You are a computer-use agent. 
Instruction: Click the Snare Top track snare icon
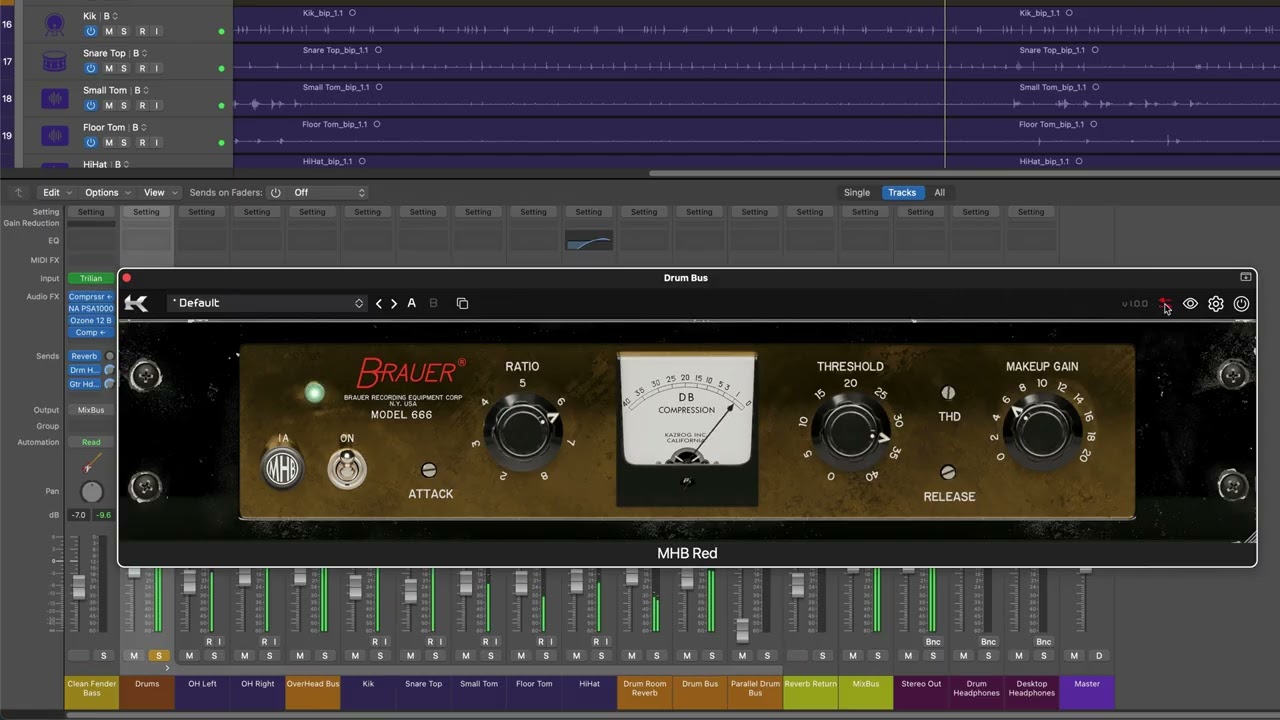point(55,61)
